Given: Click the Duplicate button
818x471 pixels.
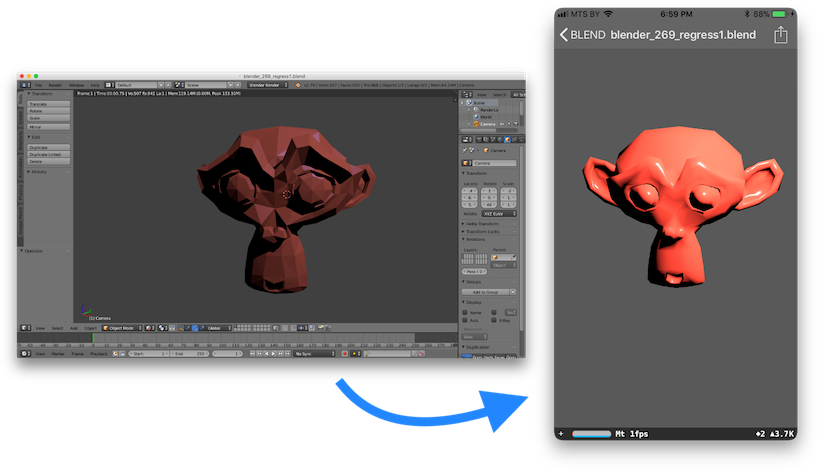Looking at the screenshot, I should 49,148.
